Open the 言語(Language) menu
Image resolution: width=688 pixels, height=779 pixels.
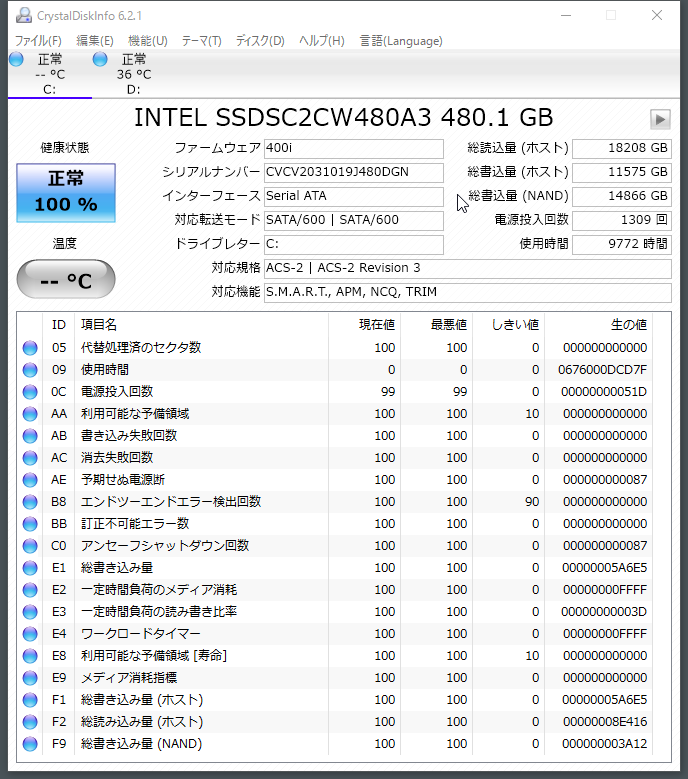(x=401, y=41)
